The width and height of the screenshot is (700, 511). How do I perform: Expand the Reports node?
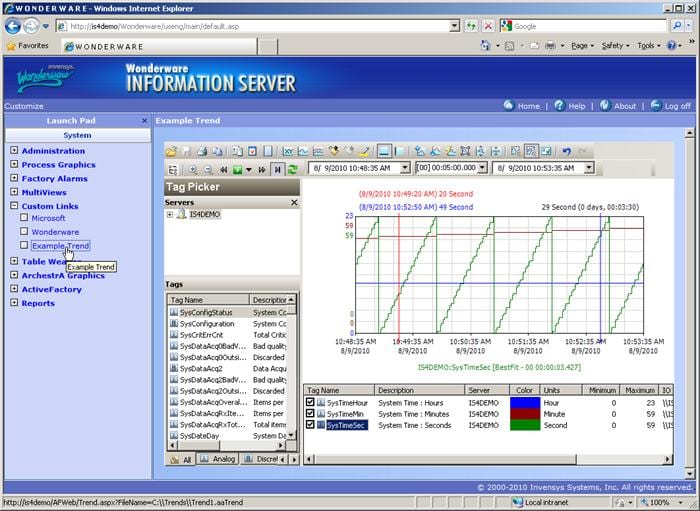[x=14, y=303]
